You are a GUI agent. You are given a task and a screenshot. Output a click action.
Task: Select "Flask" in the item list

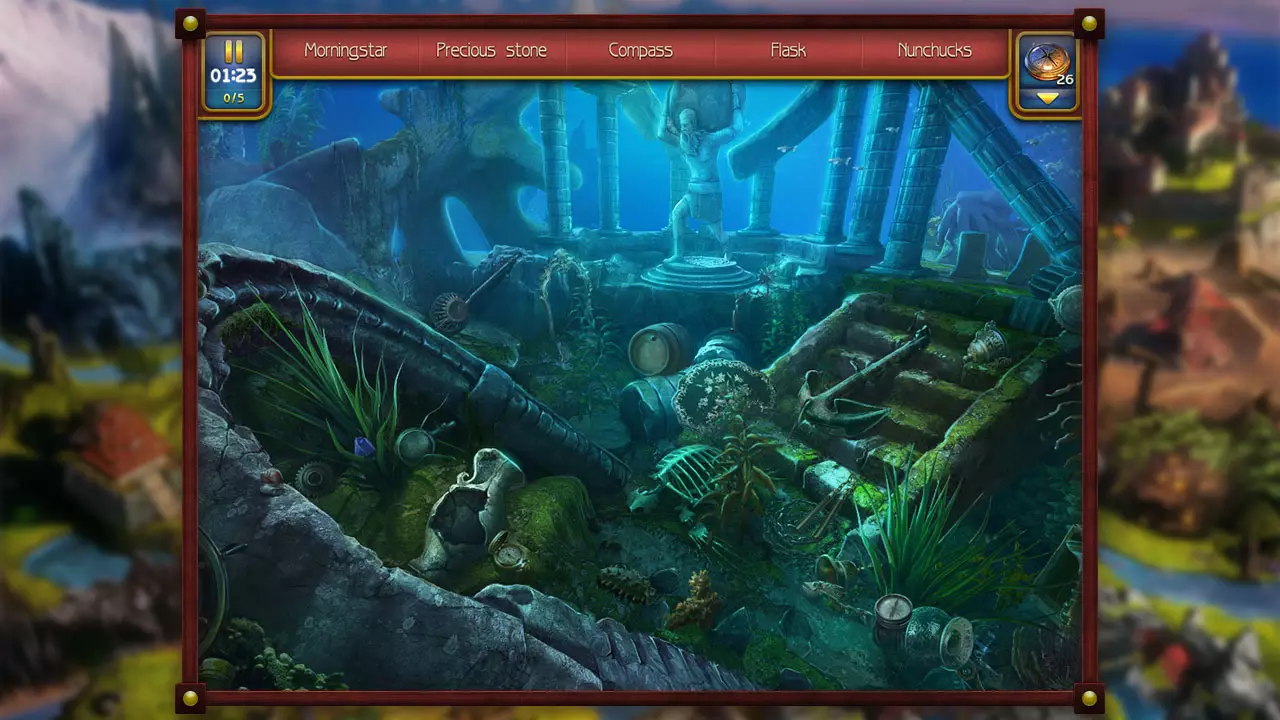788,50
